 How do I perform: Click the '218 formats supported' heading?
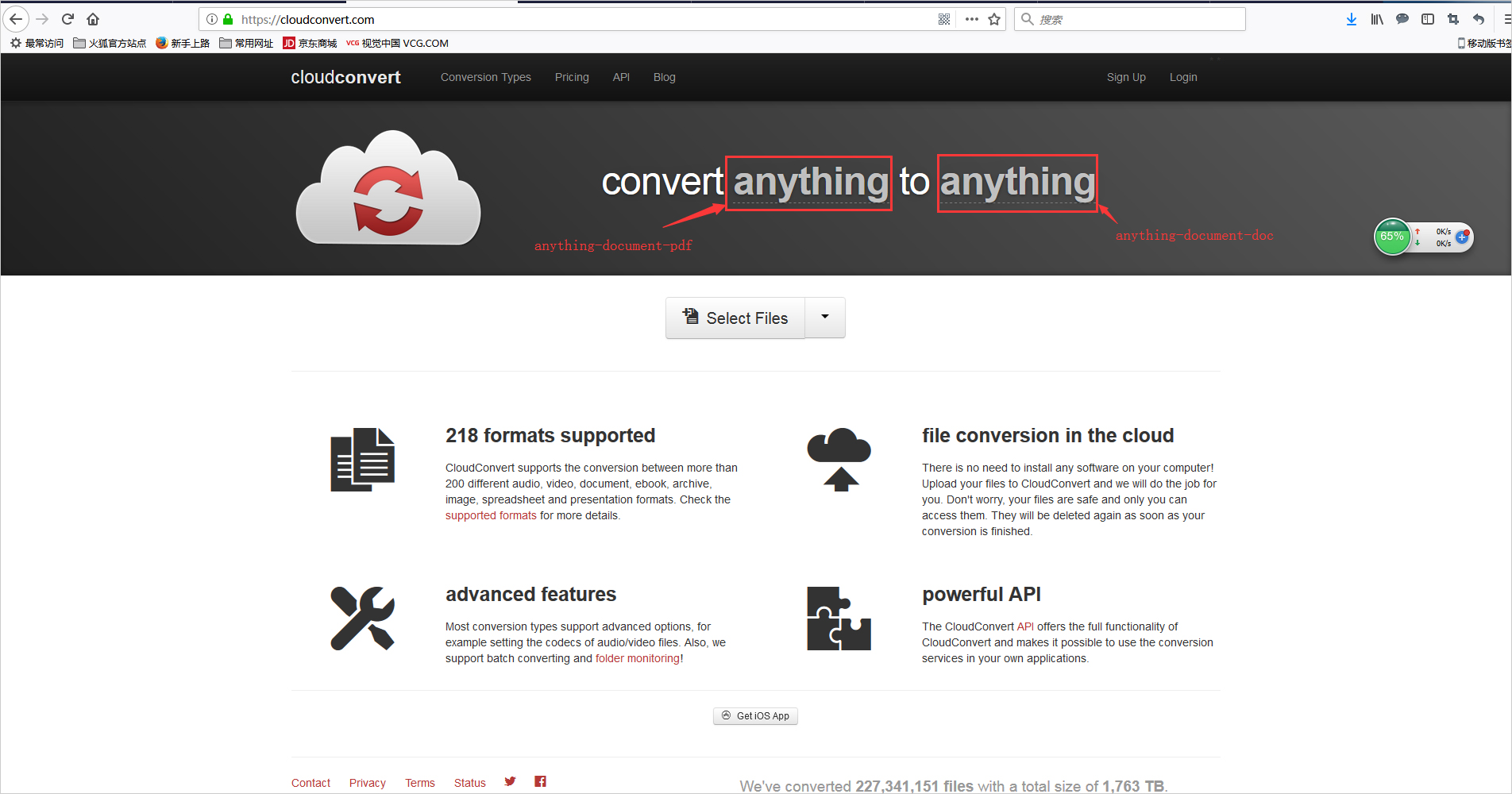point(550,435)
